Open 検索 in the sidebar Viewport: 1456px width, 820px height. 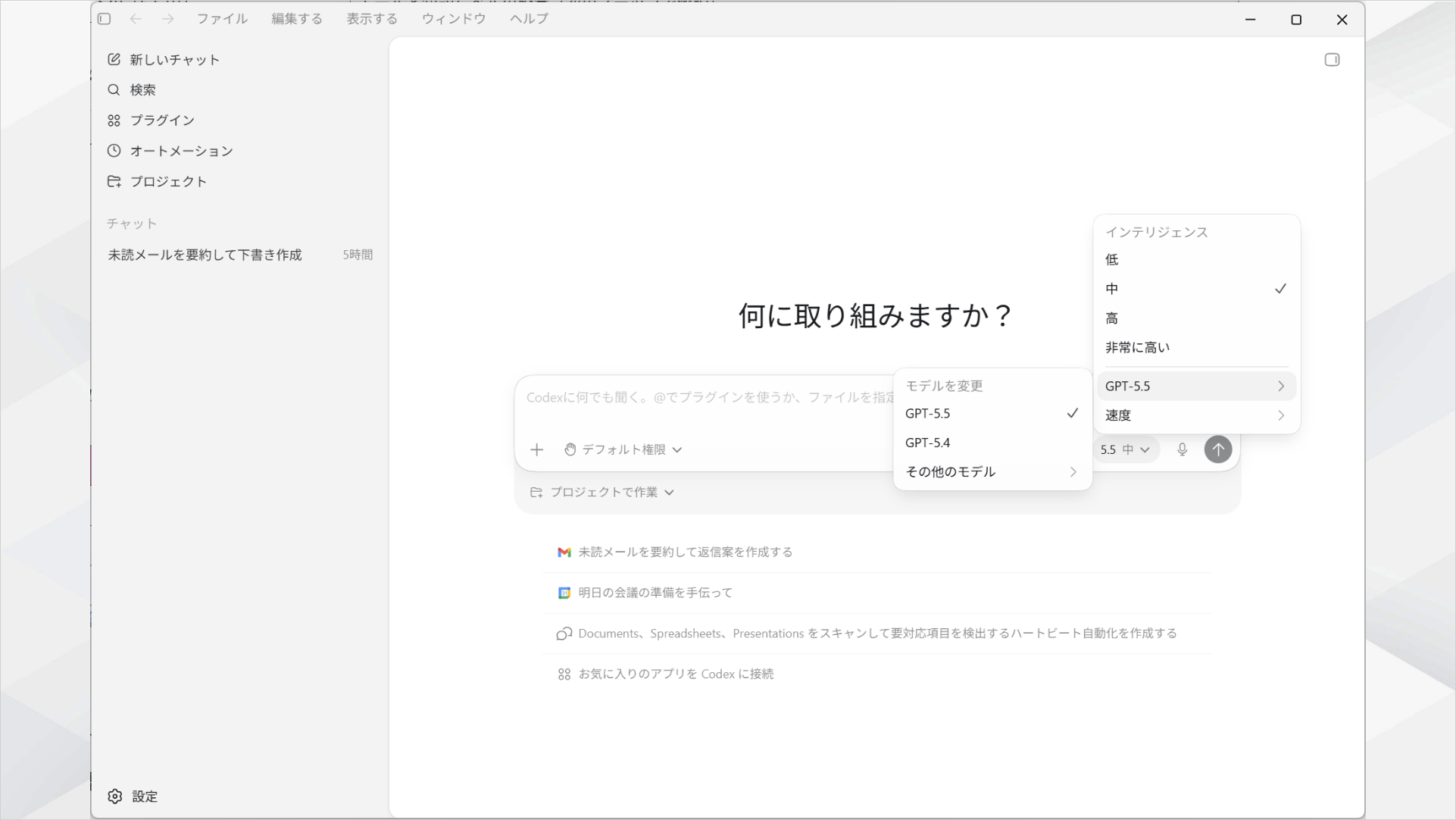pos(240,89)
